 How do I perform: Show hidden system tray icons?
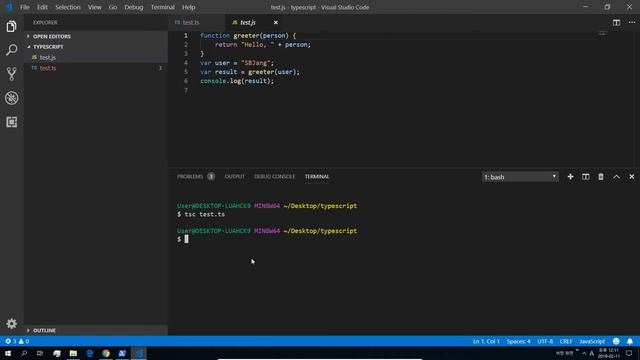(584, 353)
